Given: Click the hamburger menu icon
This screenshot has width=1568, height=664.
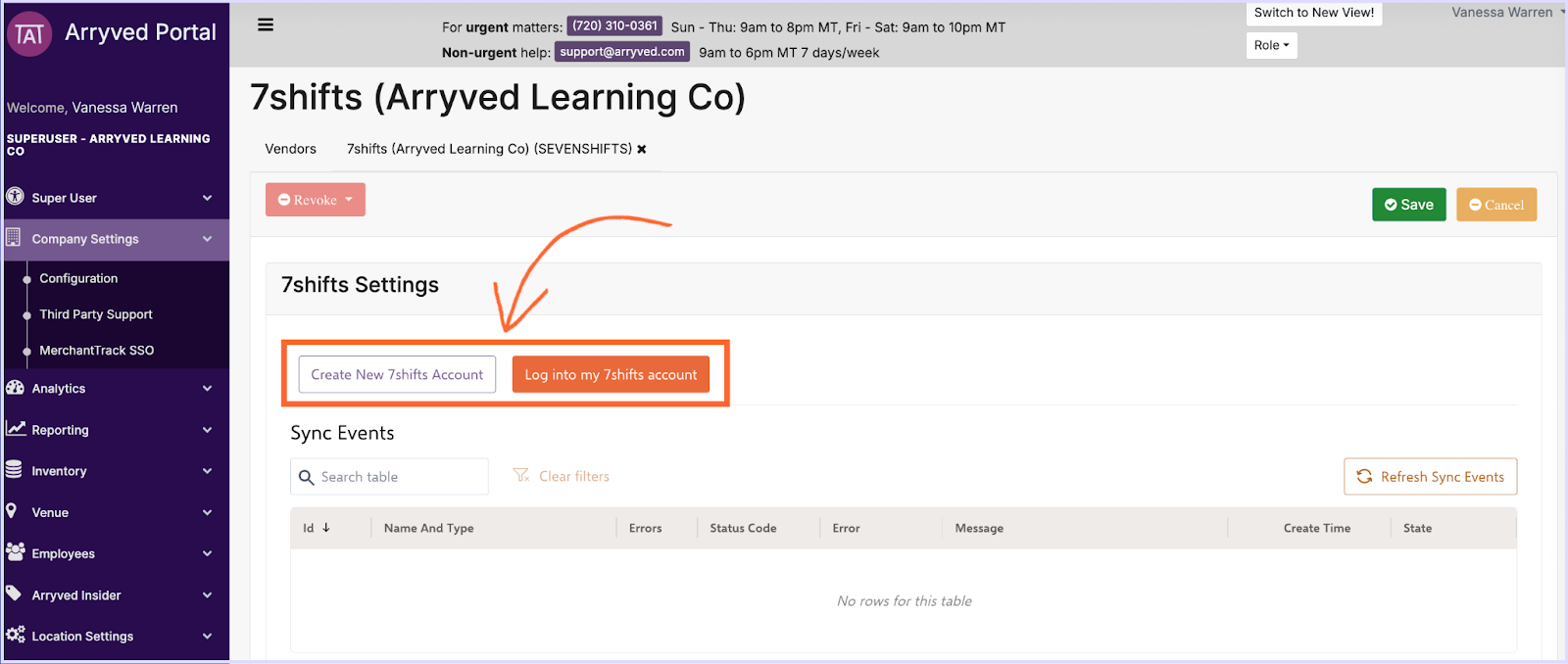Looking at the screenshot, I should click(x=266, y=25).
